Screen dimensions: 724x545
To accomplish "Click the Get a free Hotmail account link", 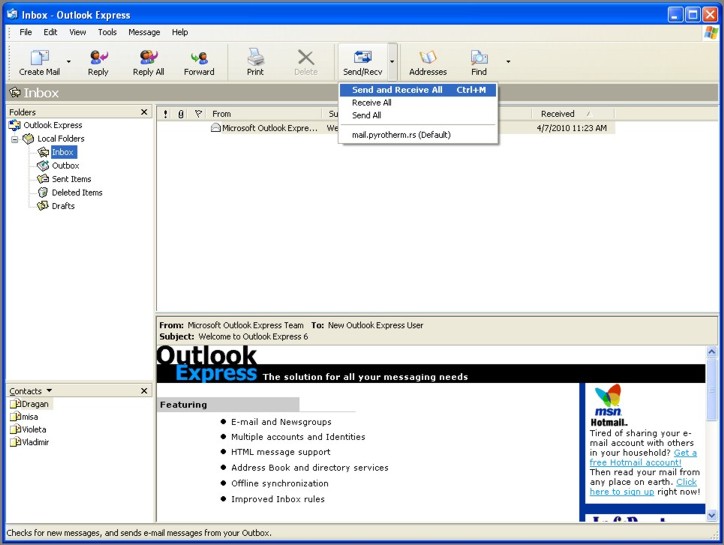I will [643, 458].
